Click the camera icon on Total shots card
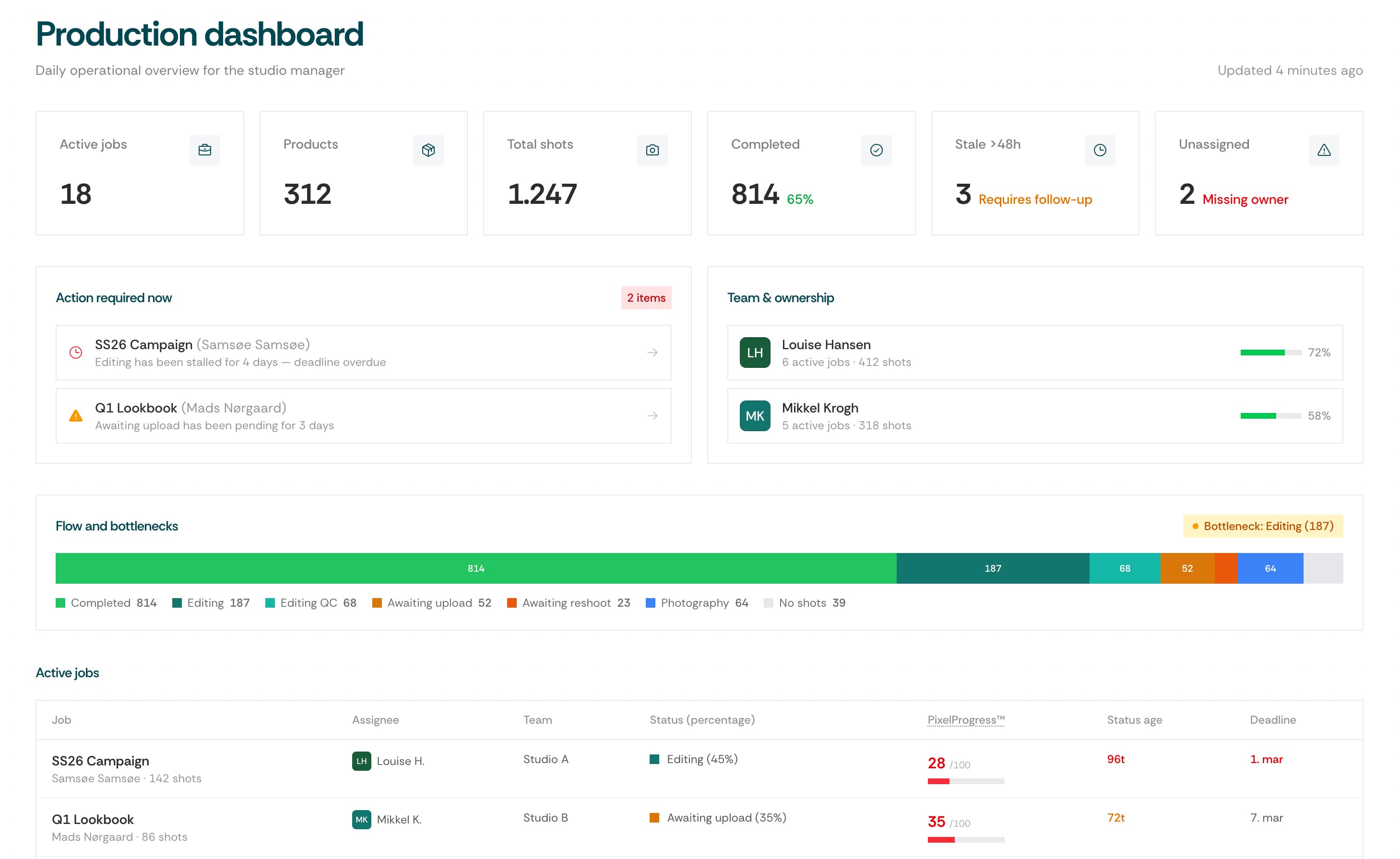 click(x=653, y=150)
